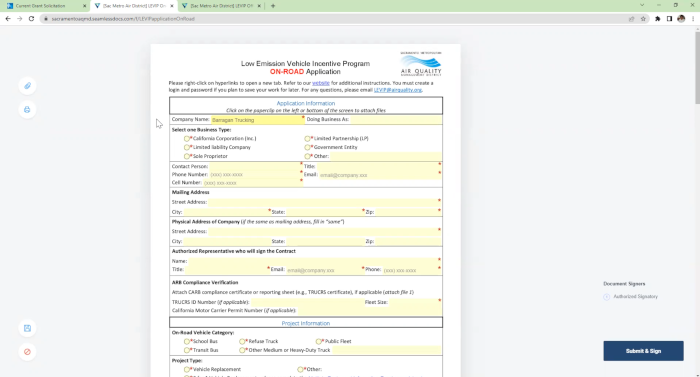Select Government Entity business type

click(307, 147)
